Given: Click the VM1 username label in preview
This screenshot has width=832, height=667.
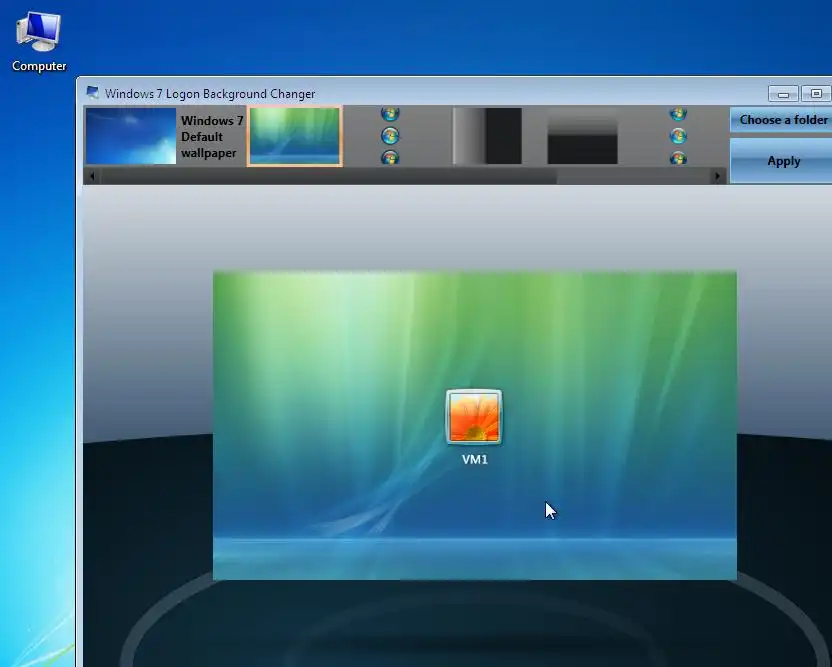Looking at the screenshot, I should coord(475,460).
